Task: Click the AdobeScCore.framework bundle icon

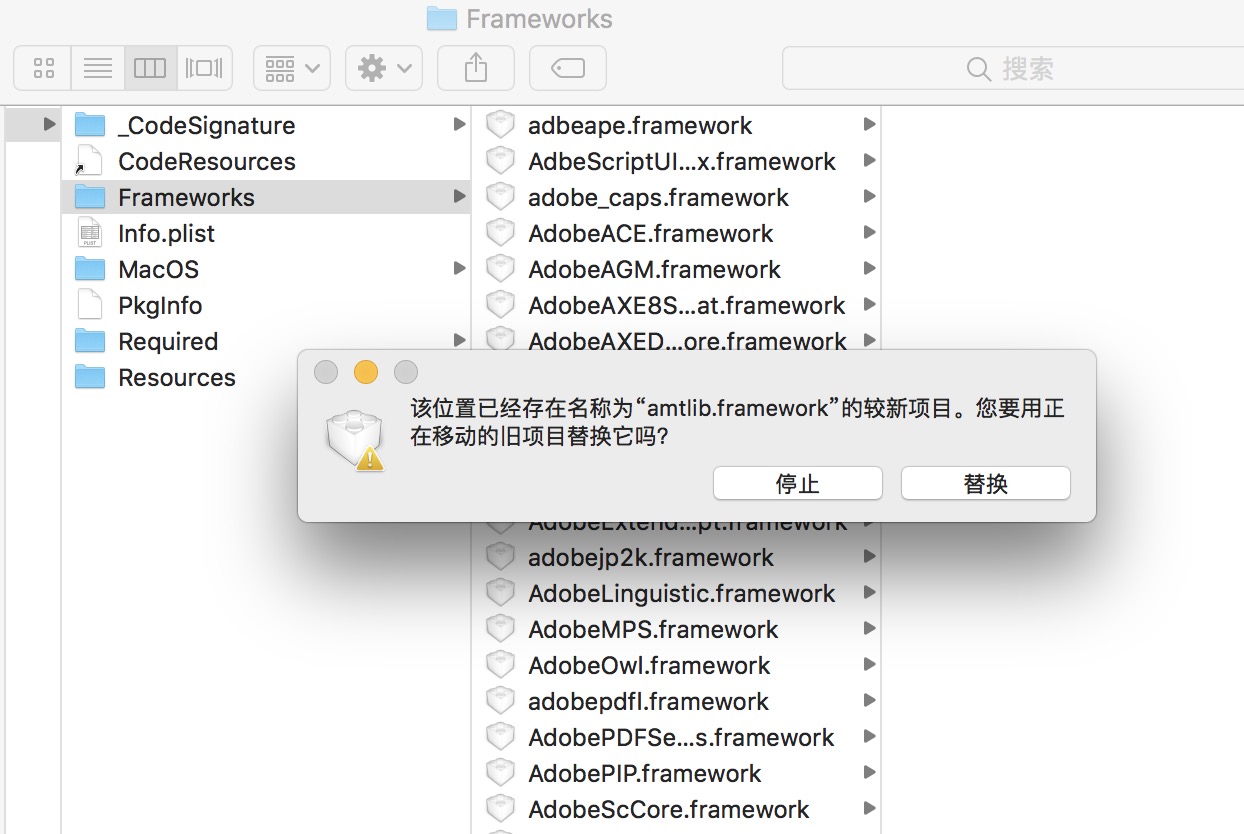Action: tap(500, 809)
